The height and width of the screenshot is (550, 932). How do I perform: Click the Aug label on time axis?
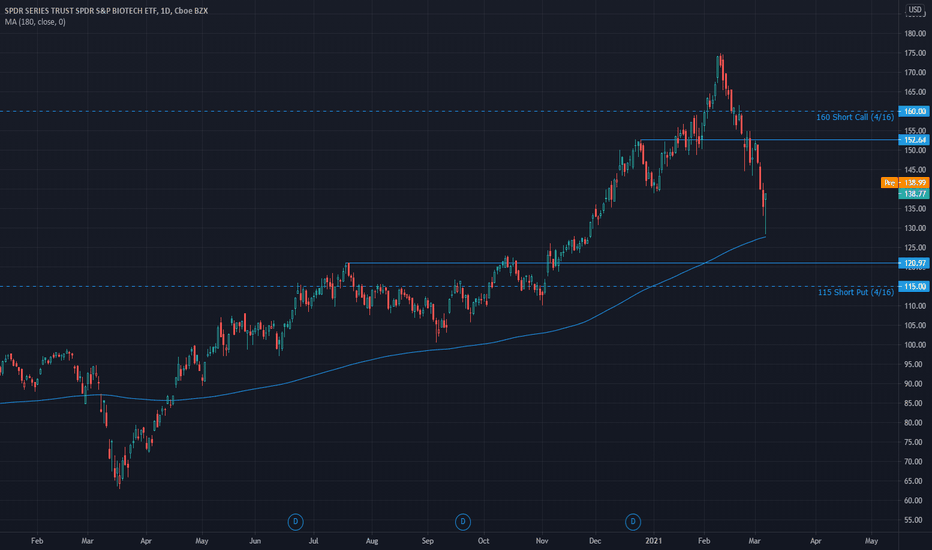pyautogui.click(x=372, y=541)
